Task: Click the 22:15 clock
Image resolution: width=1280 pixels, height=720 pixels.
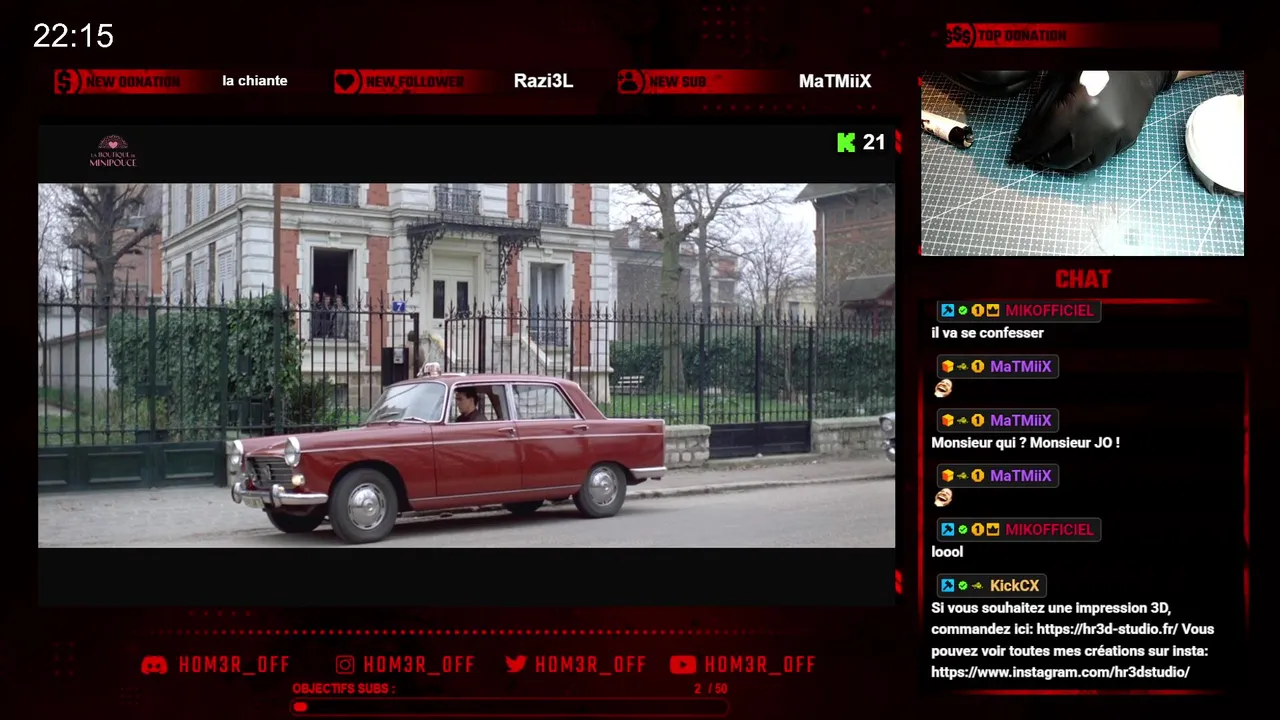Action: (x=73, y=36)
